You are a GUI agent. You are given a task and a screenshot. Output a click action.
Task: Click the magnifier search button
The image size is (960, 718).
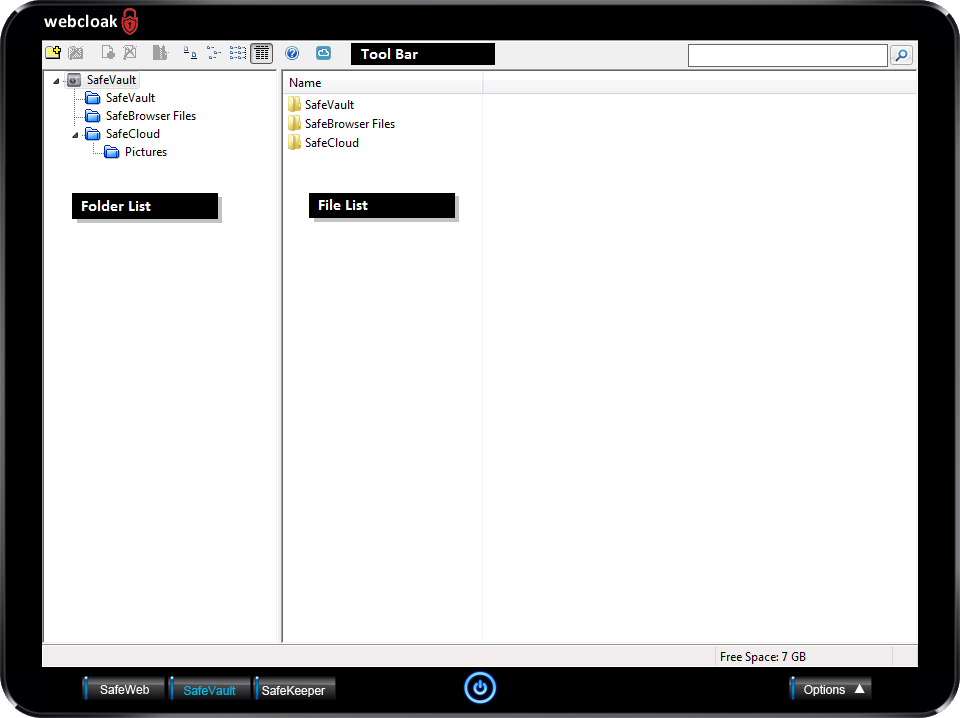coord(901,56)
